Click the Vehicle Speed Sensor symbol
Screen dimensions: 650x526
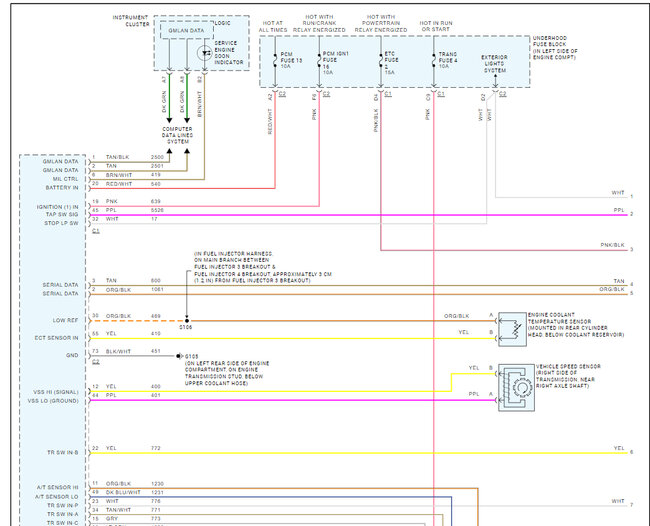(516, 388)
